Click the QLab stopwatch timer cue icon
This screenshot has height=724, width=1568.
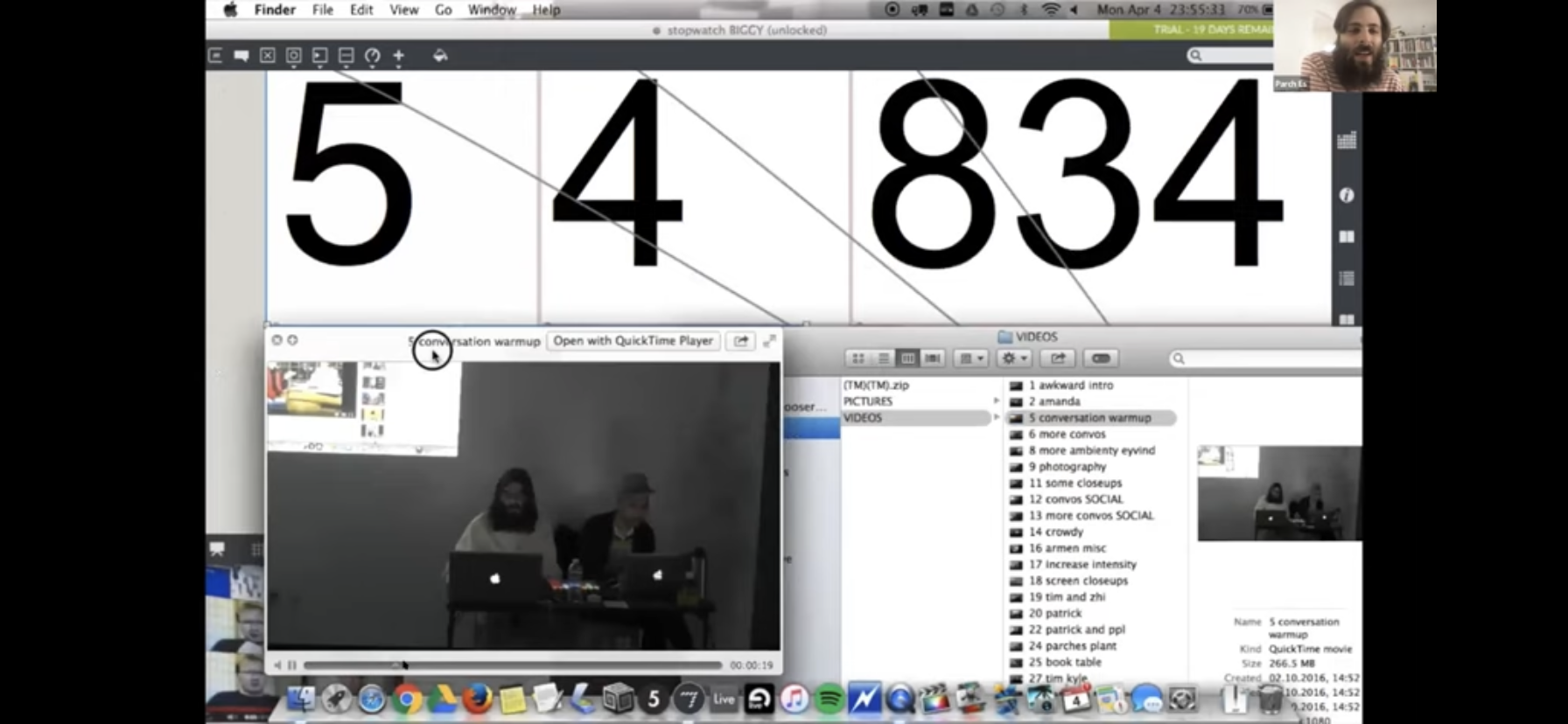(373, 55)
